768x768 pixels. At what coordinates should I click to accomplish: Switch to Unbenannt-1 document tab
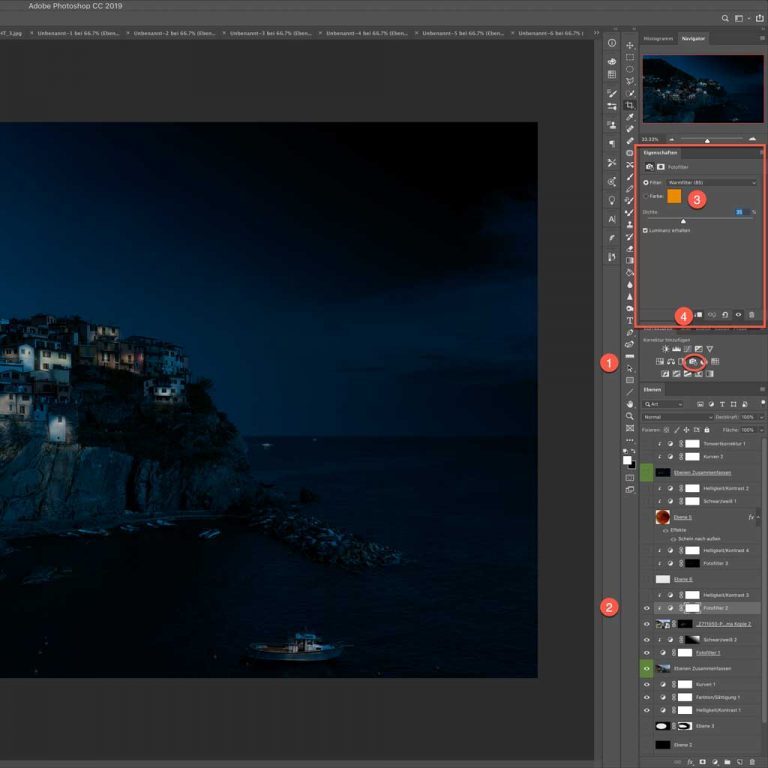click(78, 33)
